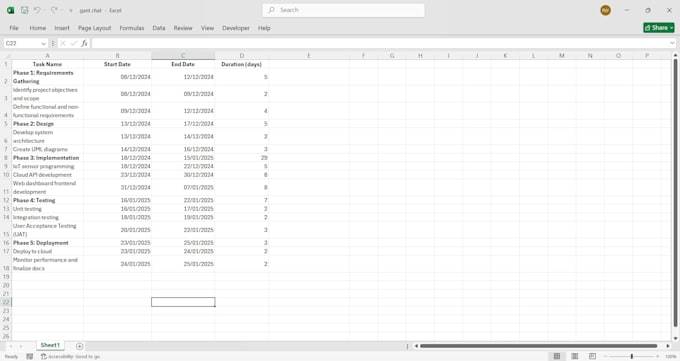
Task: Add a new sheet with plus icon
Action: click(79, 346)
